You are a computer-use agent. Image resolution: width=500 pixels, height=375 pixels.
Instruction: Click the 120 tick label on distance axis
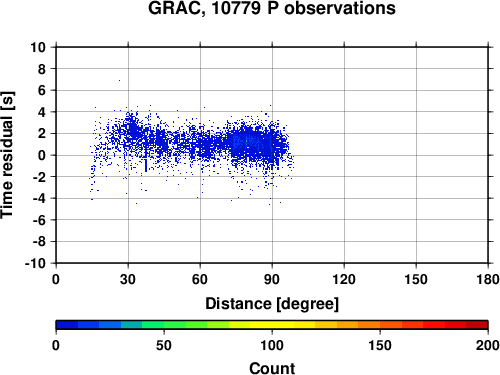(x=344, y=279)
